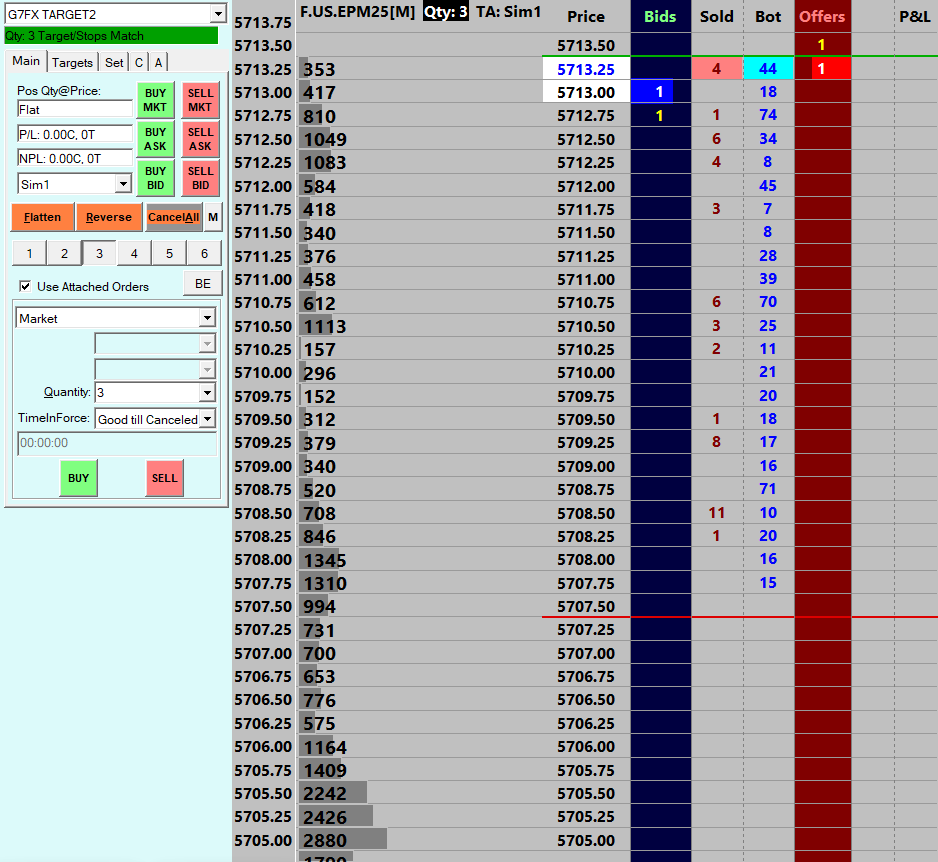This screenshot has width=938, height=862.
Task: Click the BUY MKT button
Action: point(155,100)
